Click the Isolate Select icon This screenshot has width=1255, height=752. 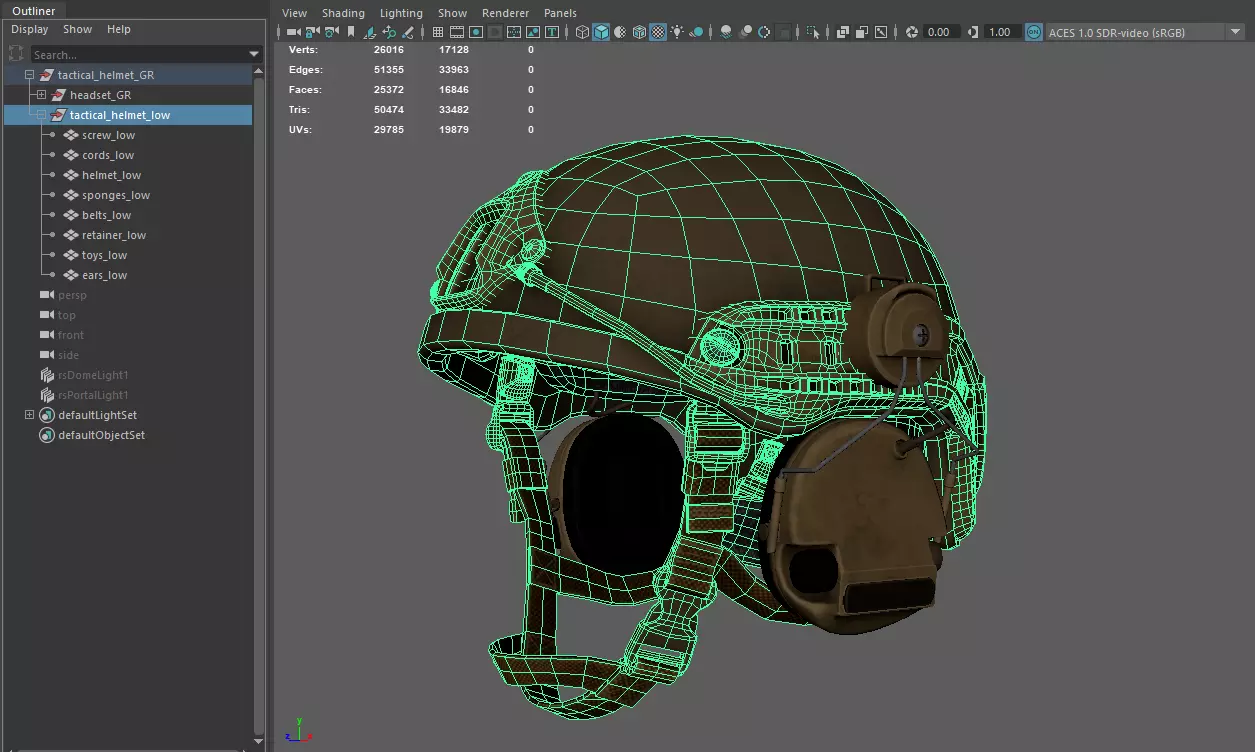[813, 32]
